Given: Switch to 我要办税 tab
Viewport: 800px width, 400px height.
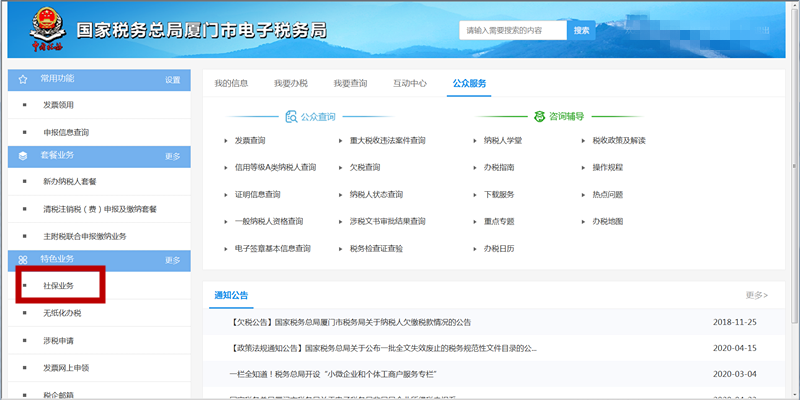Looking at the screenshot, I should (x=291, y=83).
